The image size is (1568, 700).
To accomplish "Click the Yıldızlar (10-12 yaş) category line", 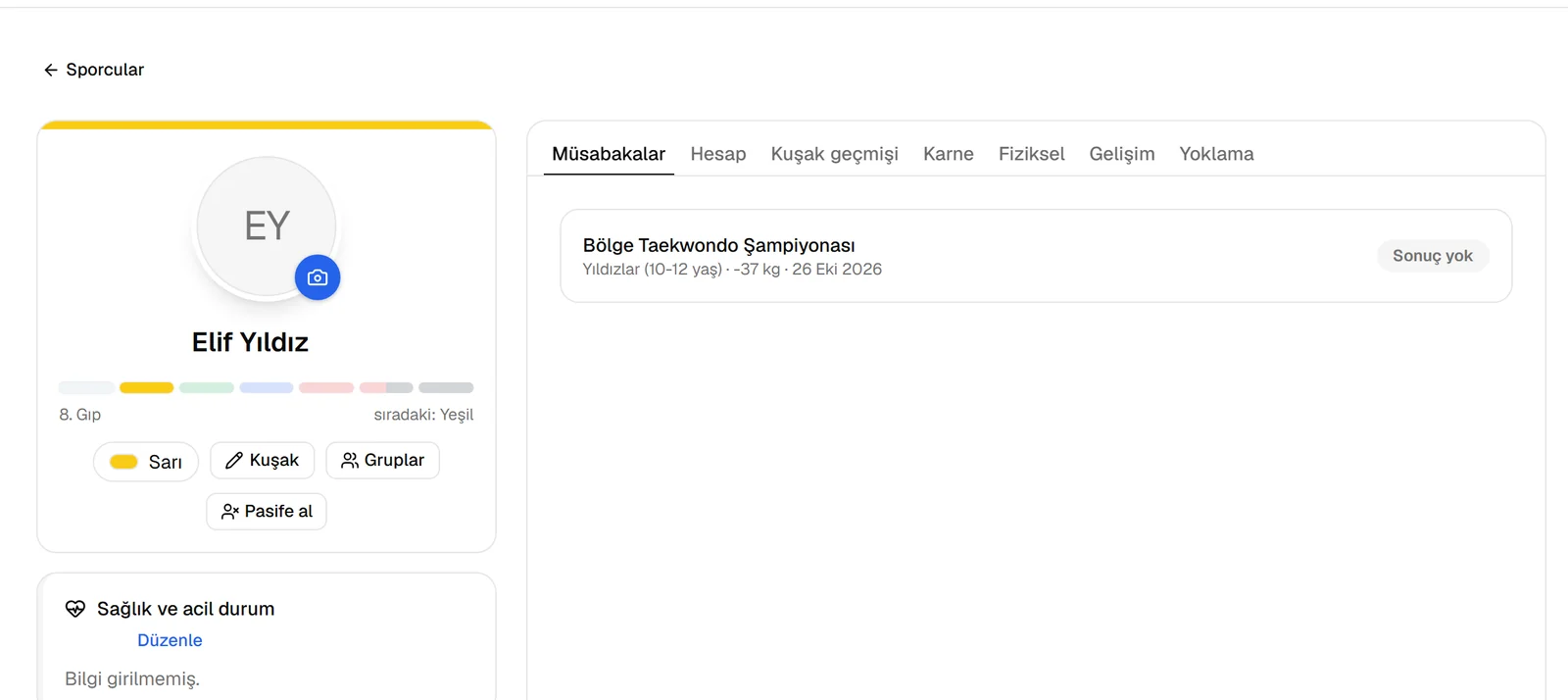I will pos(732,270).
